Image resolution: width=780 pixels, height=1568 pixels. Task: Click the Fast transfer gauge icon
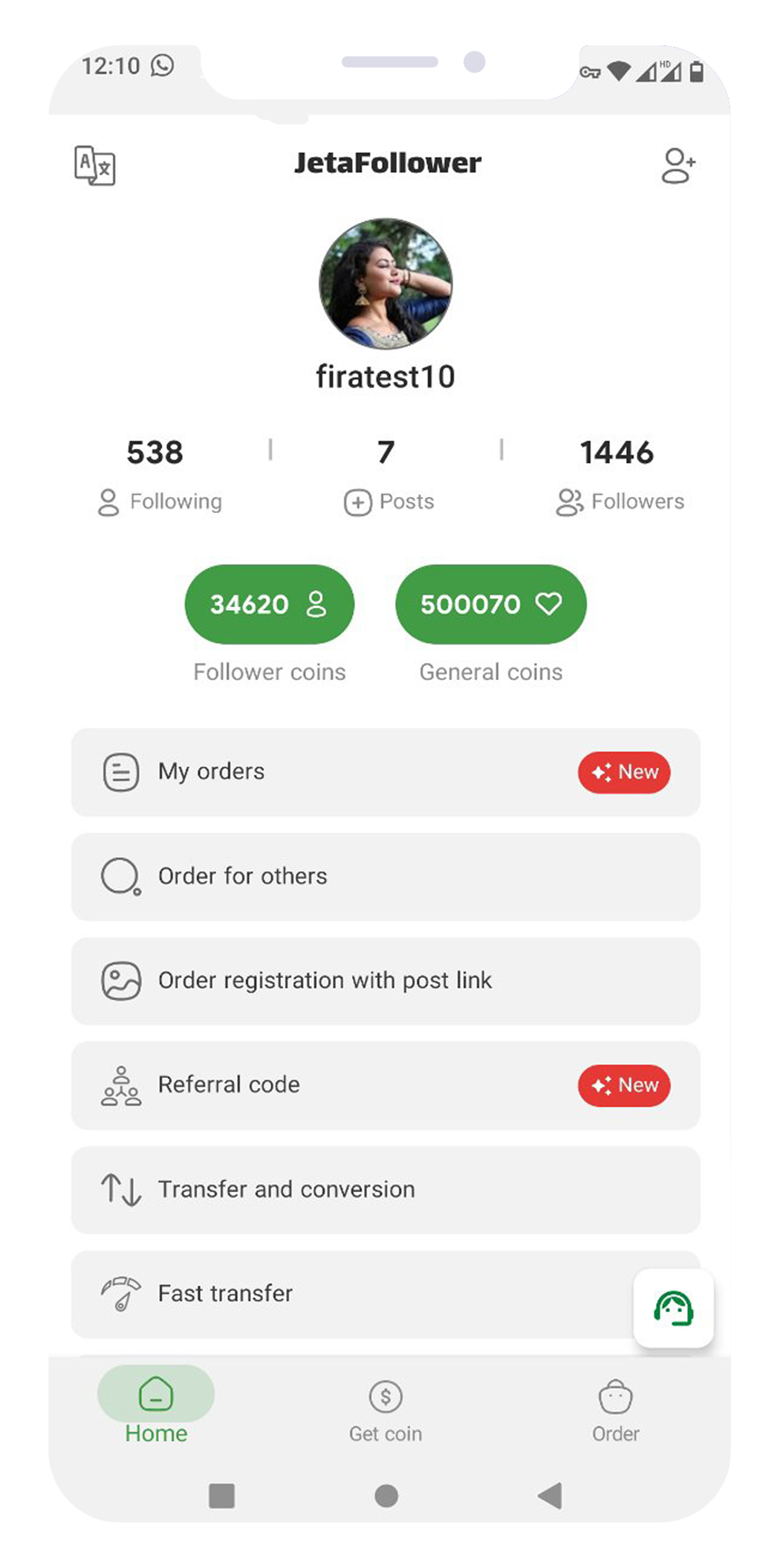point(120,1294)
